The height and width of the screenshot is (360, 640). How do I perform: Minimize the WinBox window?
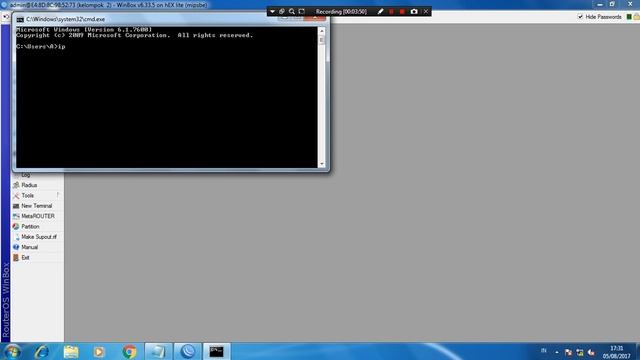point(600,4)
